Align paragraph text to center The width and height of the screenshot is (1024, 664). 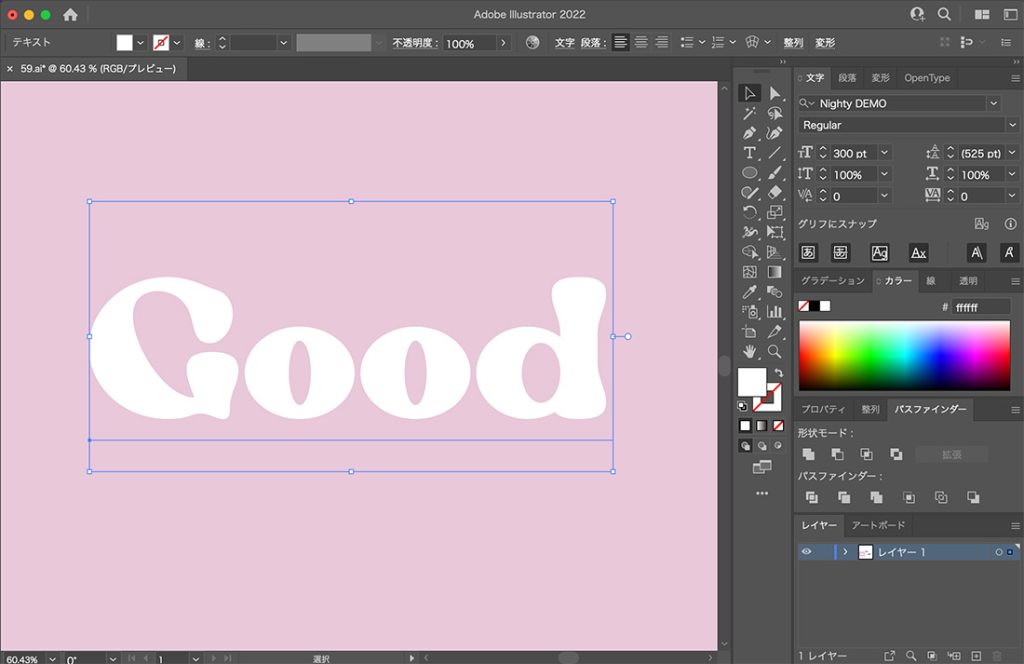coord(641,43)
